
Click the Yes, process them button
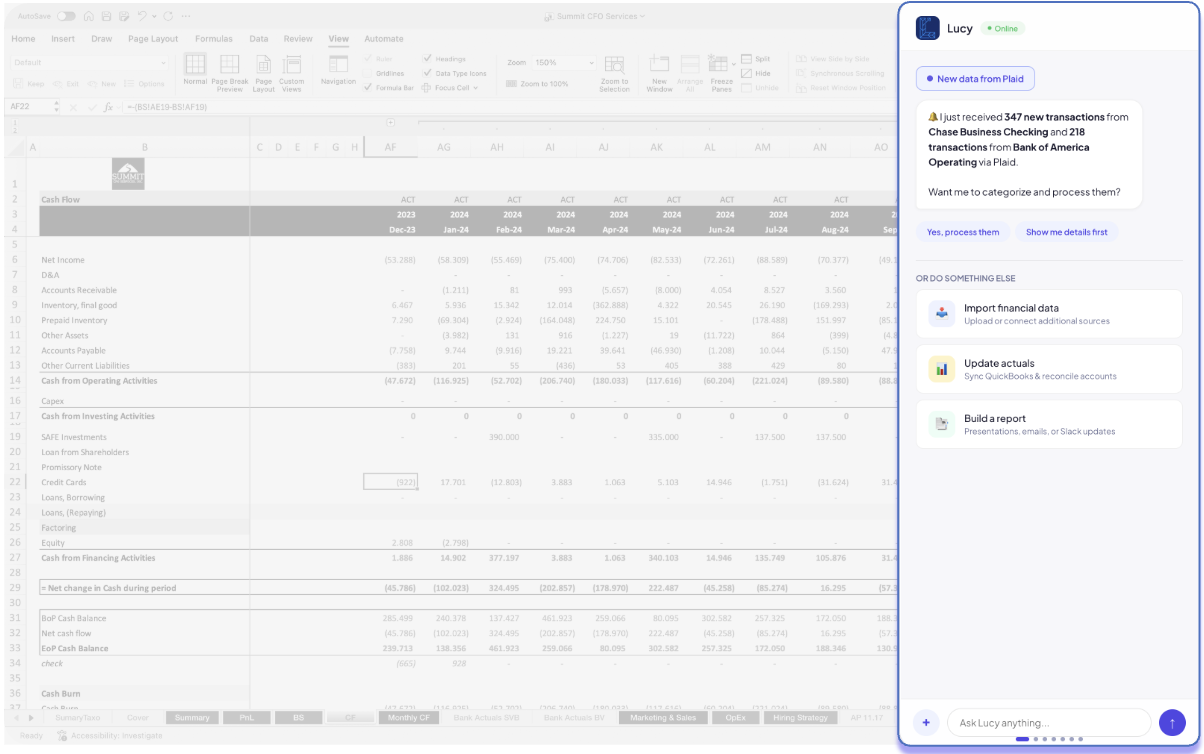click(x=963, y=231)
